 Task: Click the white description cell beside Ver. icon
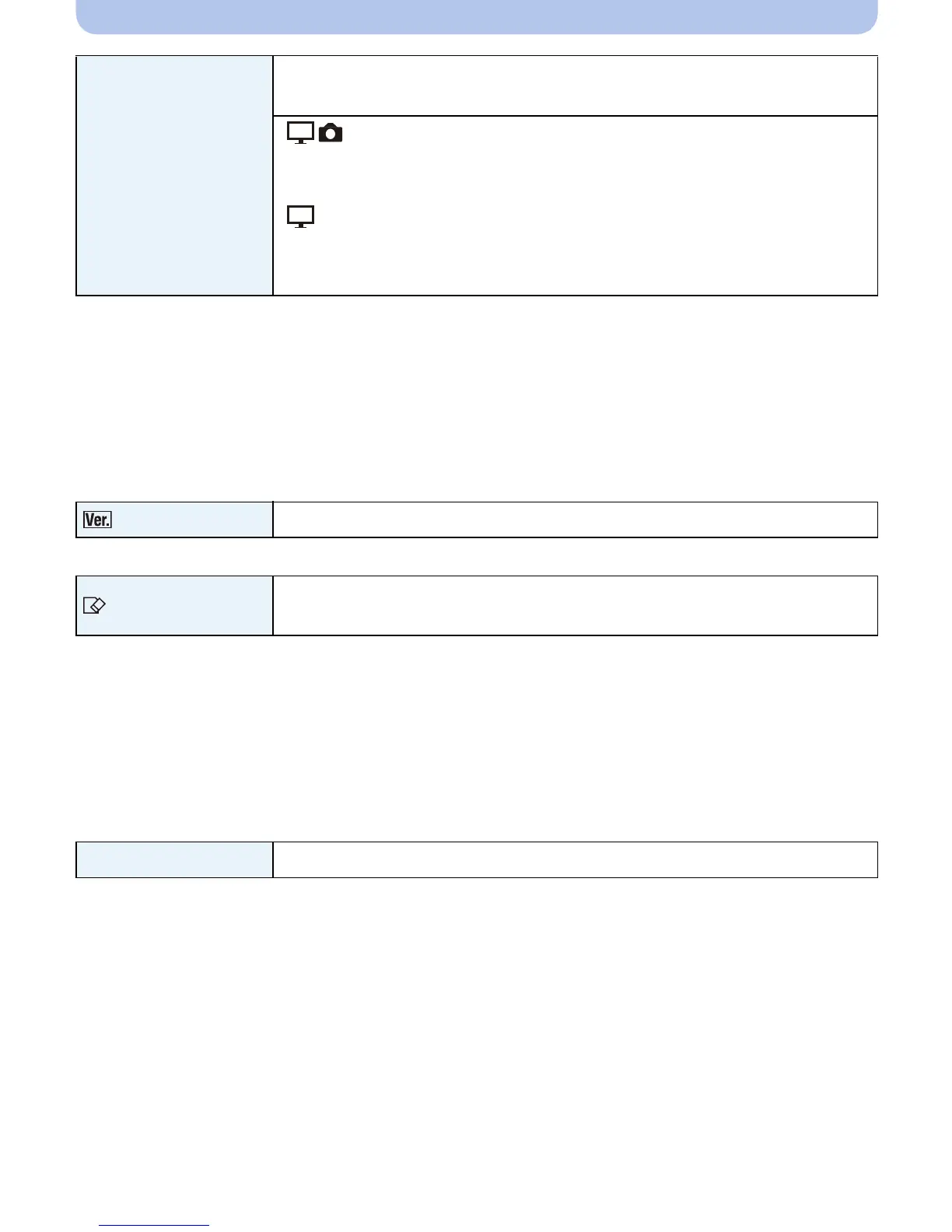click(576, 520)
